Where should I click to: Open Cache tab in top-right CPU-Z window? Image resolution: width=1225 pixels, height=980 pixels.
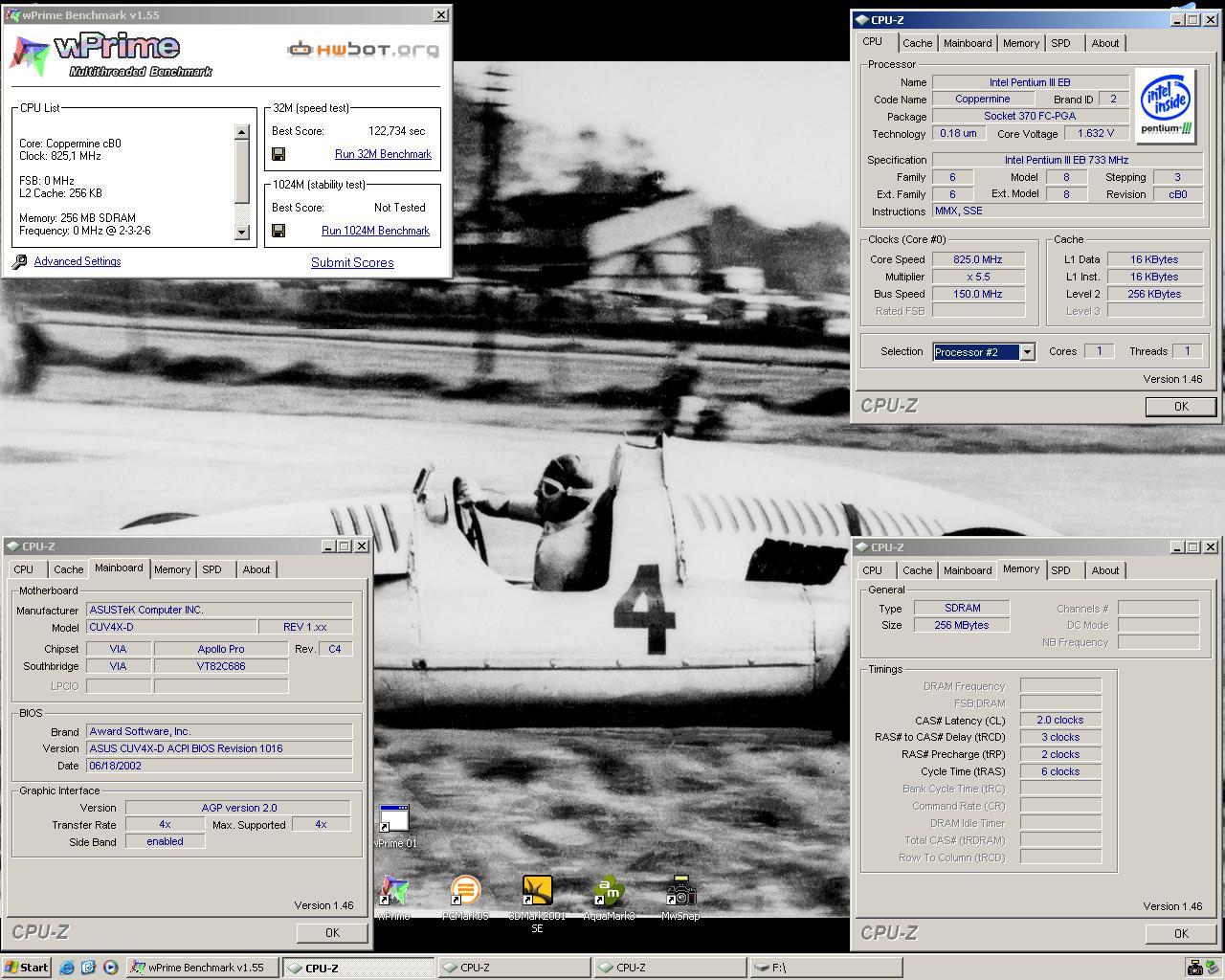[x=917, y=43]
